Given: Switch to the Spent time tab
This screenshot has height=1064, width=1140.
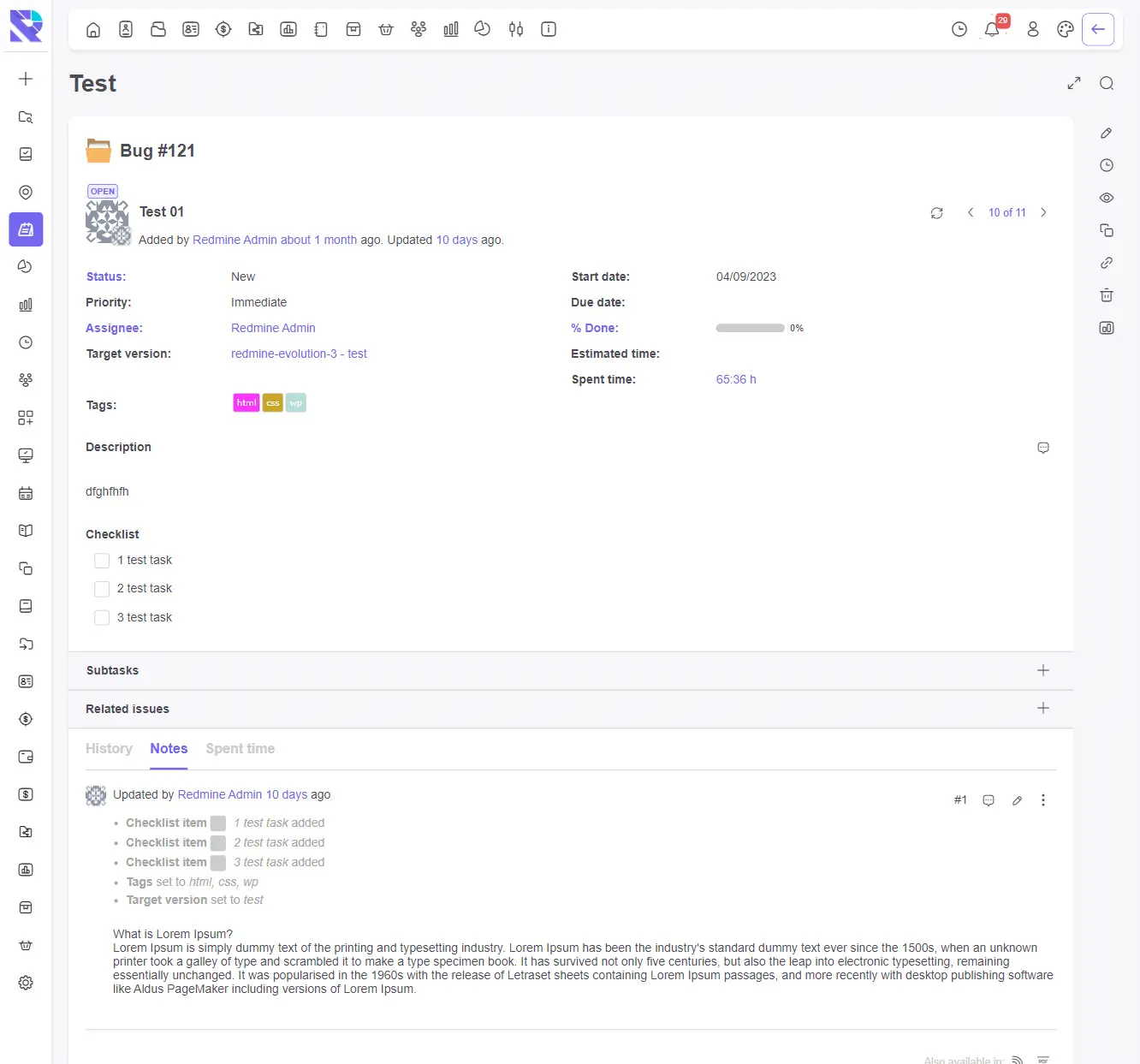Looking at the screenshot, I should 240,748.
